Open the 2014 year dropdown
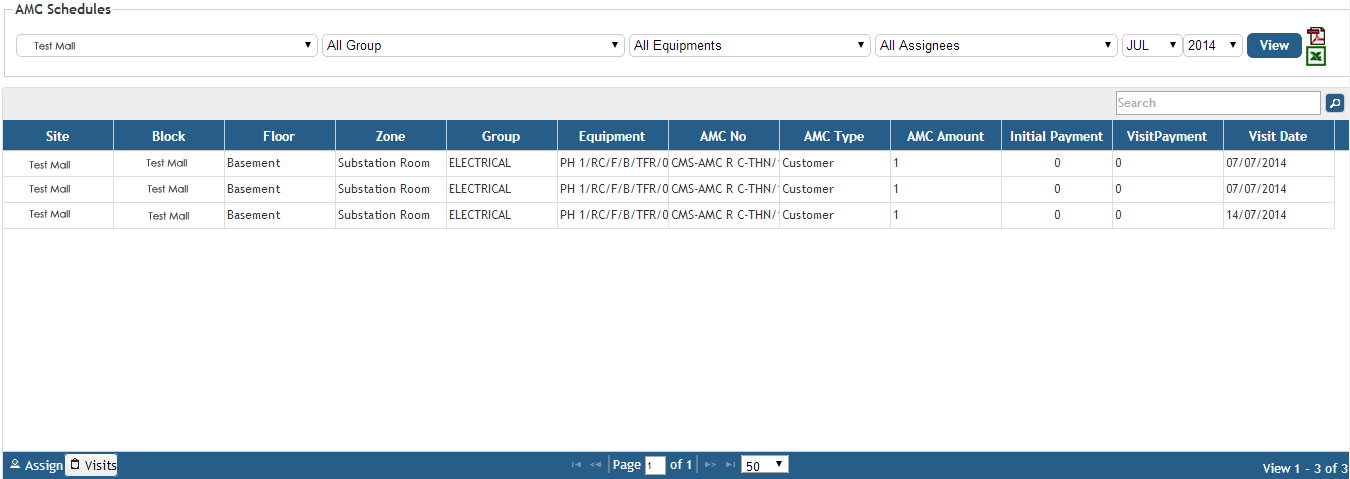The height and width of the screenshot is (479, 1350). coord(1213,45)
